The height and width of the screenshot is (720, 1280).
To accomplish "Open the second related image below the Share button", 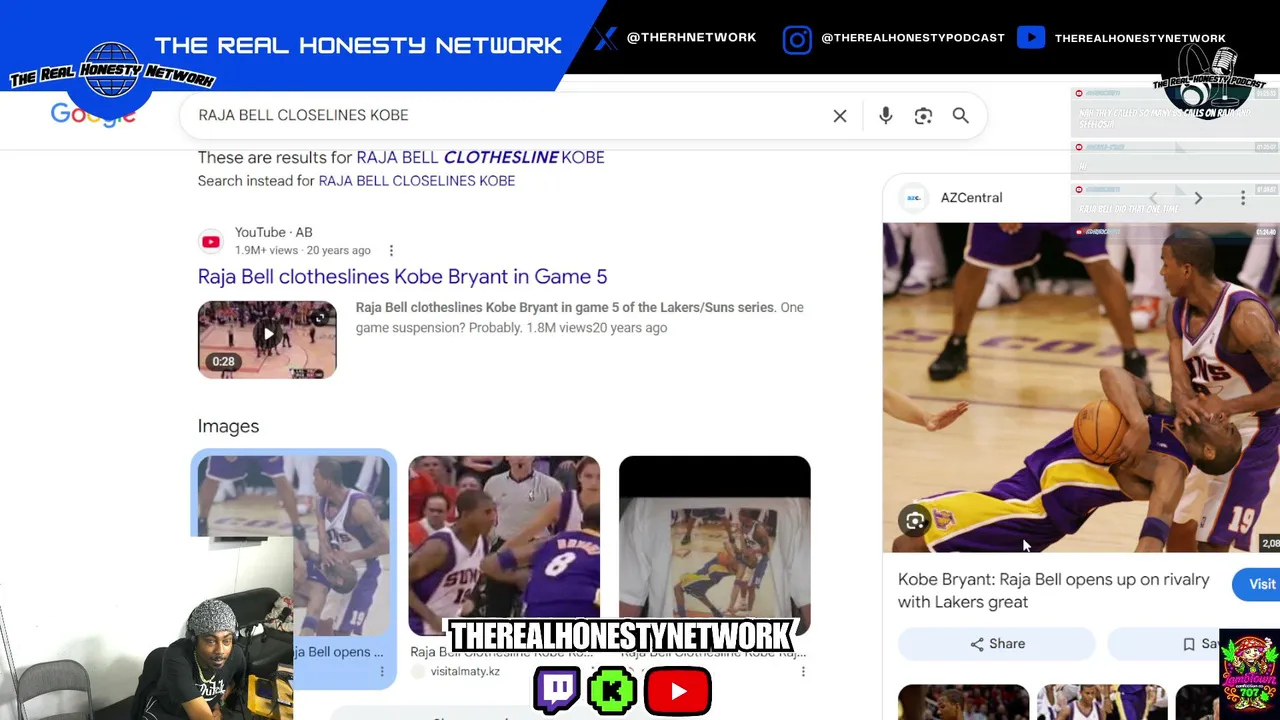I will pyautogui.click(x=1102, y=702).
